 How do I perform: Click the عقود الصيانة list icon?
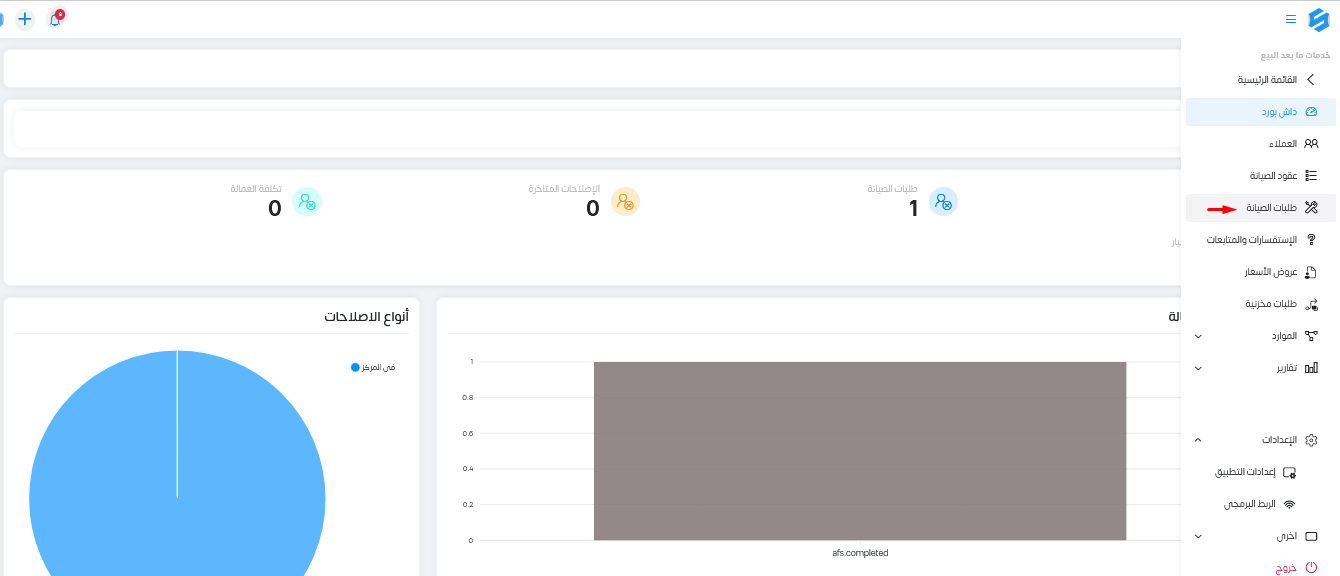pos(1311,176)
